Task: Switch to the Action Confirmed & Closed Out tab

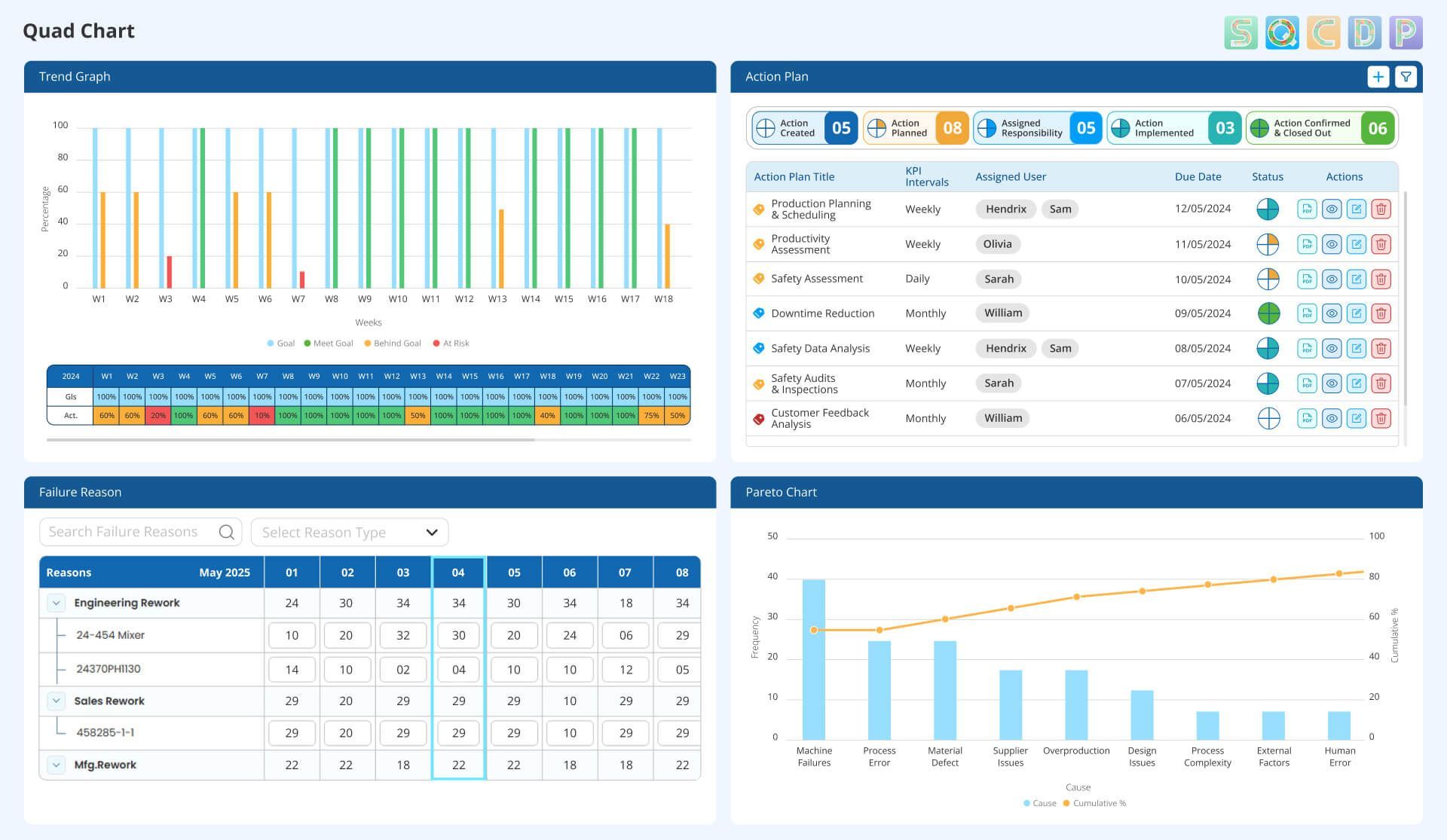Action: [1319, 127]
